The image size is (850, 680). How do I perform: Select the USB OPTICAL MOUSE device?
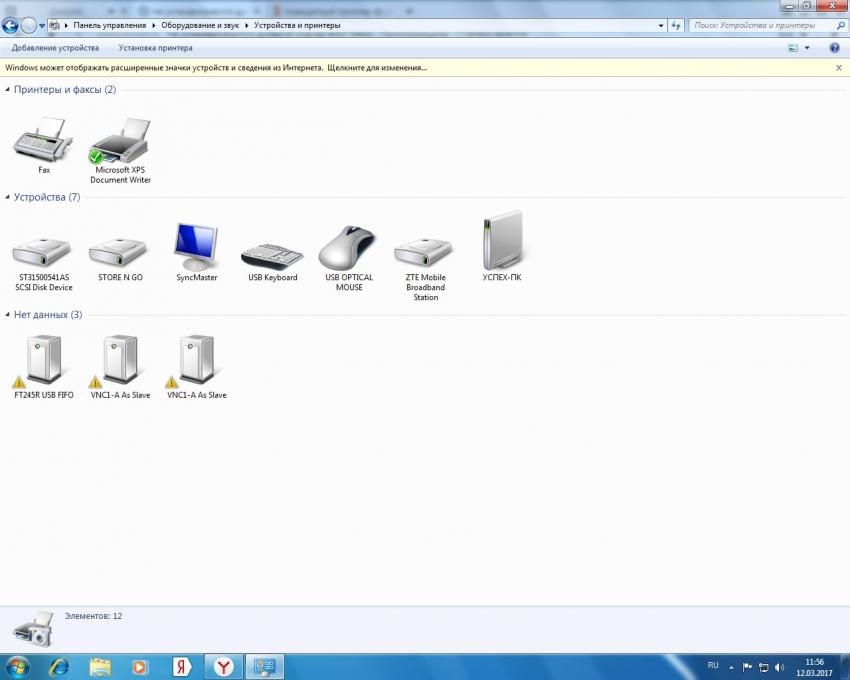(349, 249)
